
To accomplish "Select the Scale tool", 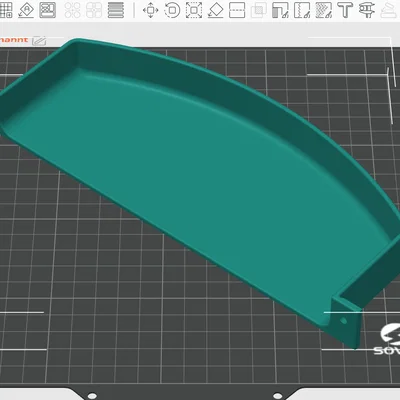I will (194, 10).
